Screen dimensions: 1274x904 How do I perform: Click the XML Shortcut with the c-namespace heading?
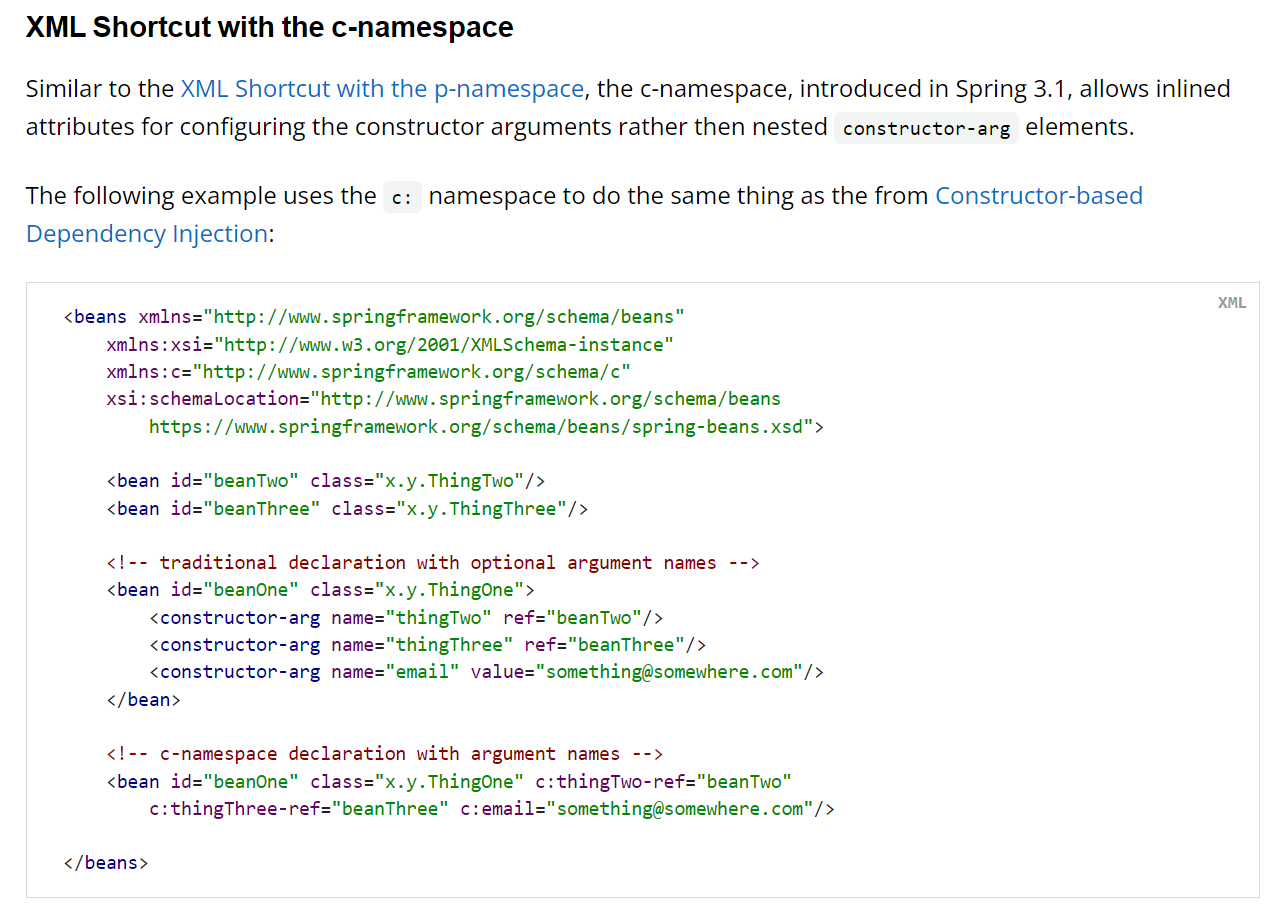[269, 27]
